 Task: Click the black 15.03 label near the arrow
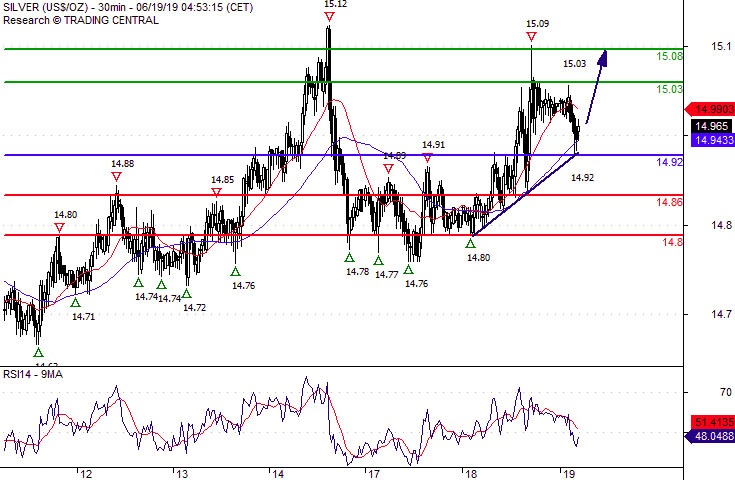[x=575, y=64]
